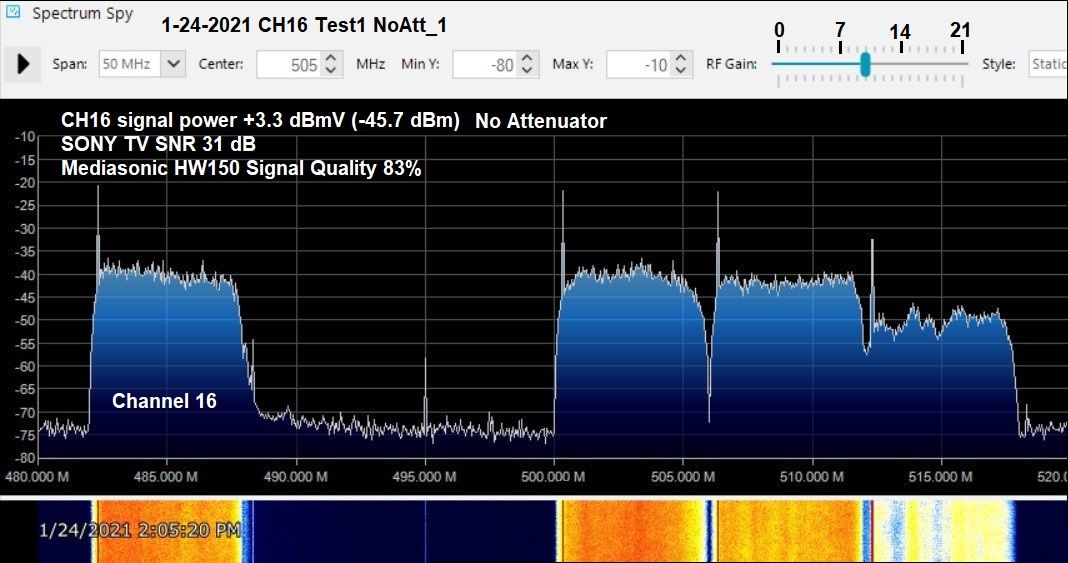Viewport: 1068px width, 563px height.
Task: Click the Channel 16 signal block
Action: coord(165,340)
